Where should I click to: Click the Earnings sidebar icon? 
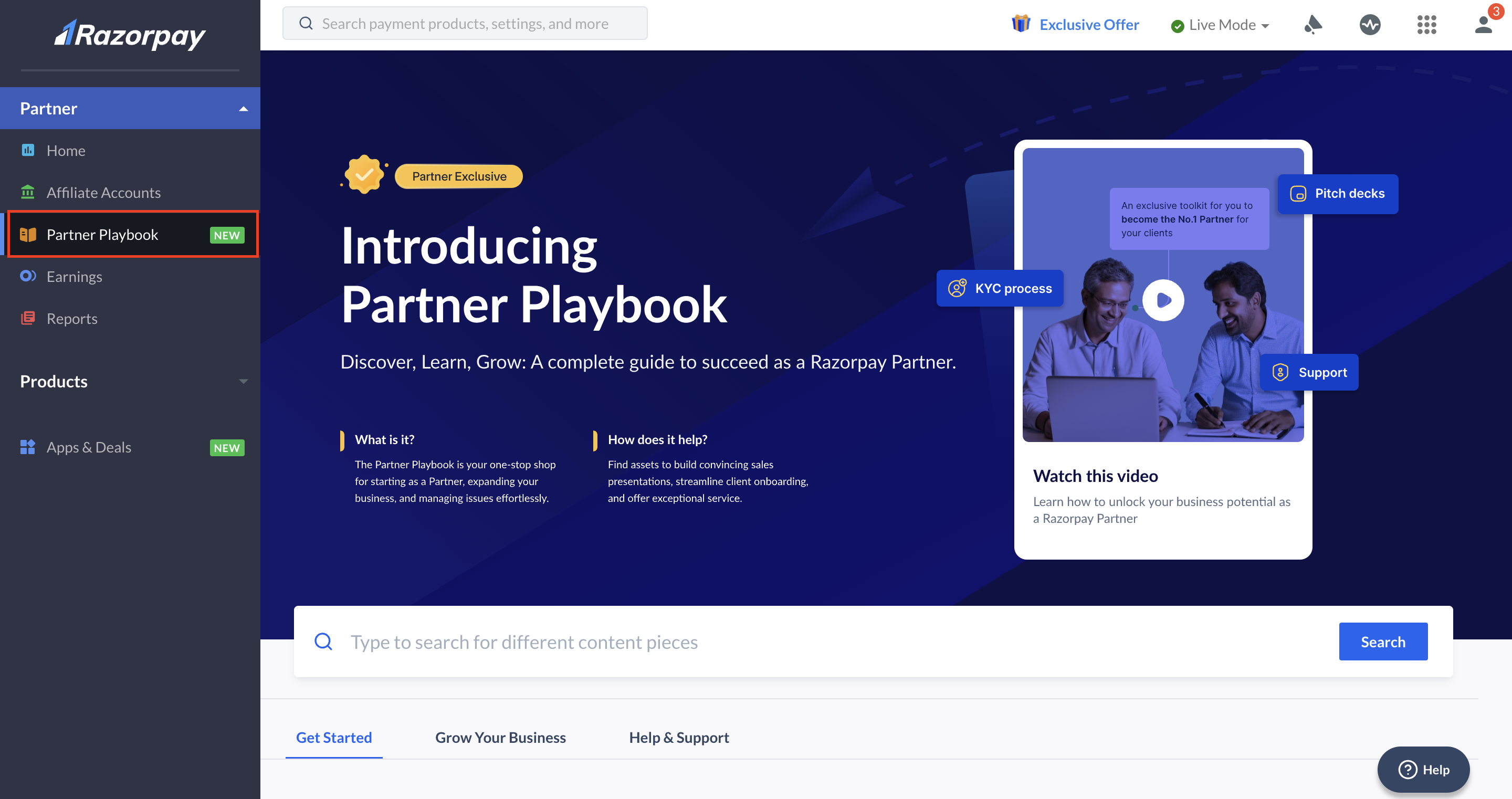tap(27, 276)
